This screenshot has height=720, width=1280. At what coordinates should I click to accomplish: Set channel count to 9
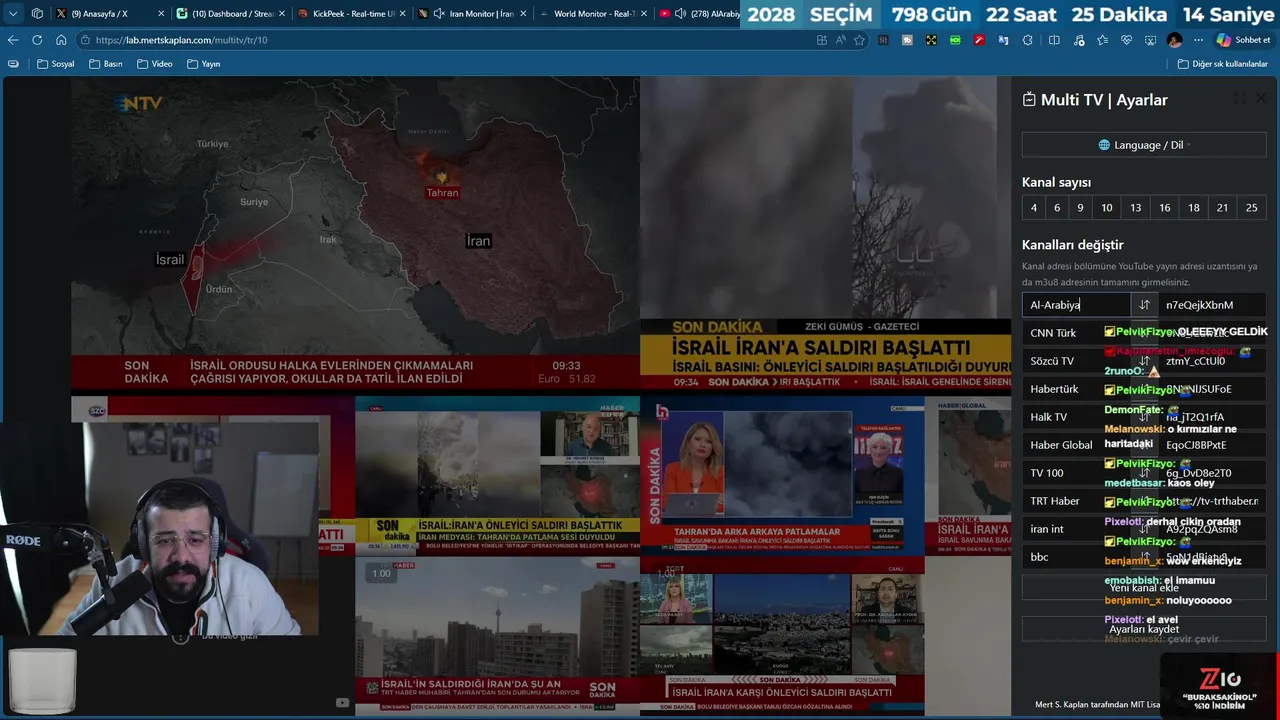pos(1080,208)
